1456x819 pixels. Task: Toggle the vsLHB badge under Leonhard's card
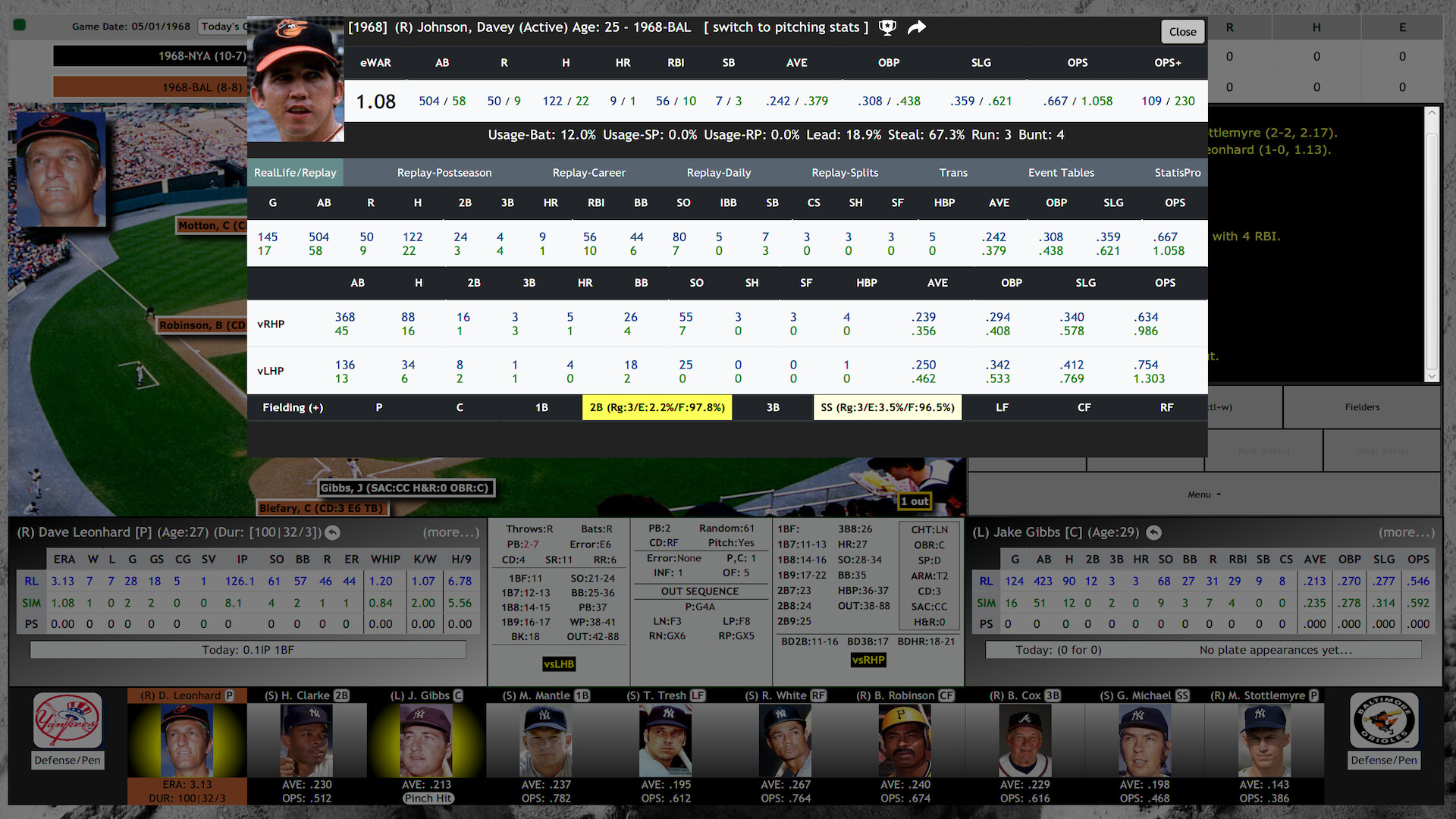pyautogui.click(x=559, y=664)
